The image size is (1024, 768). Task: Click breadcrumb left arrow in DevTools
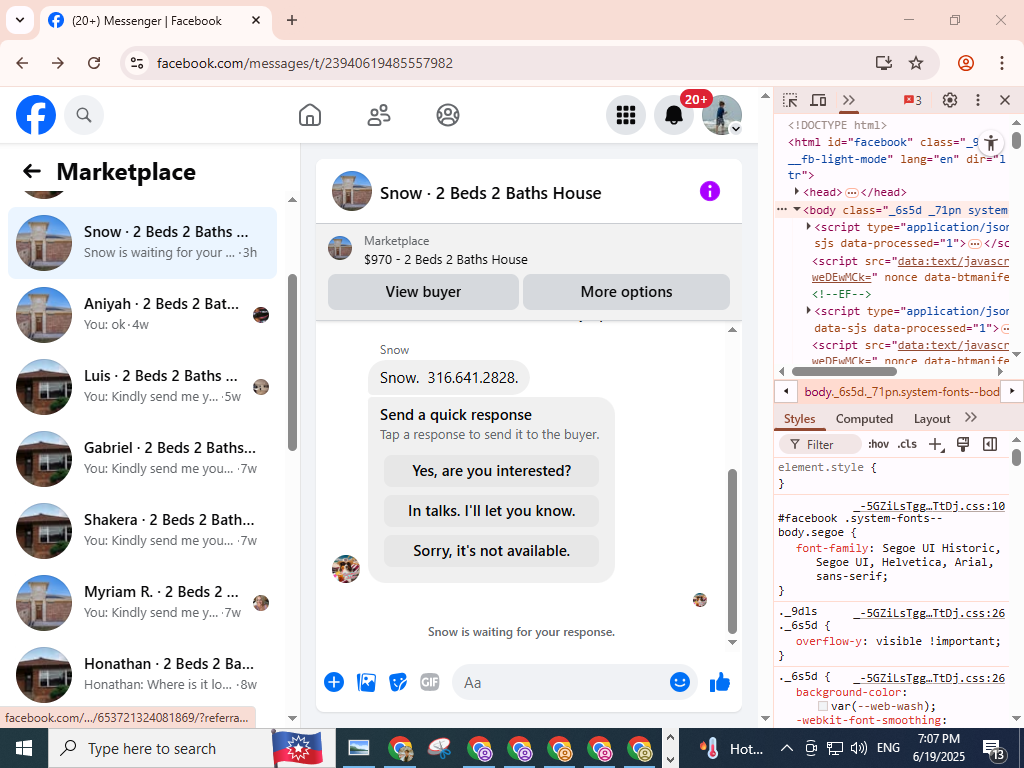(x=786, y=391)
